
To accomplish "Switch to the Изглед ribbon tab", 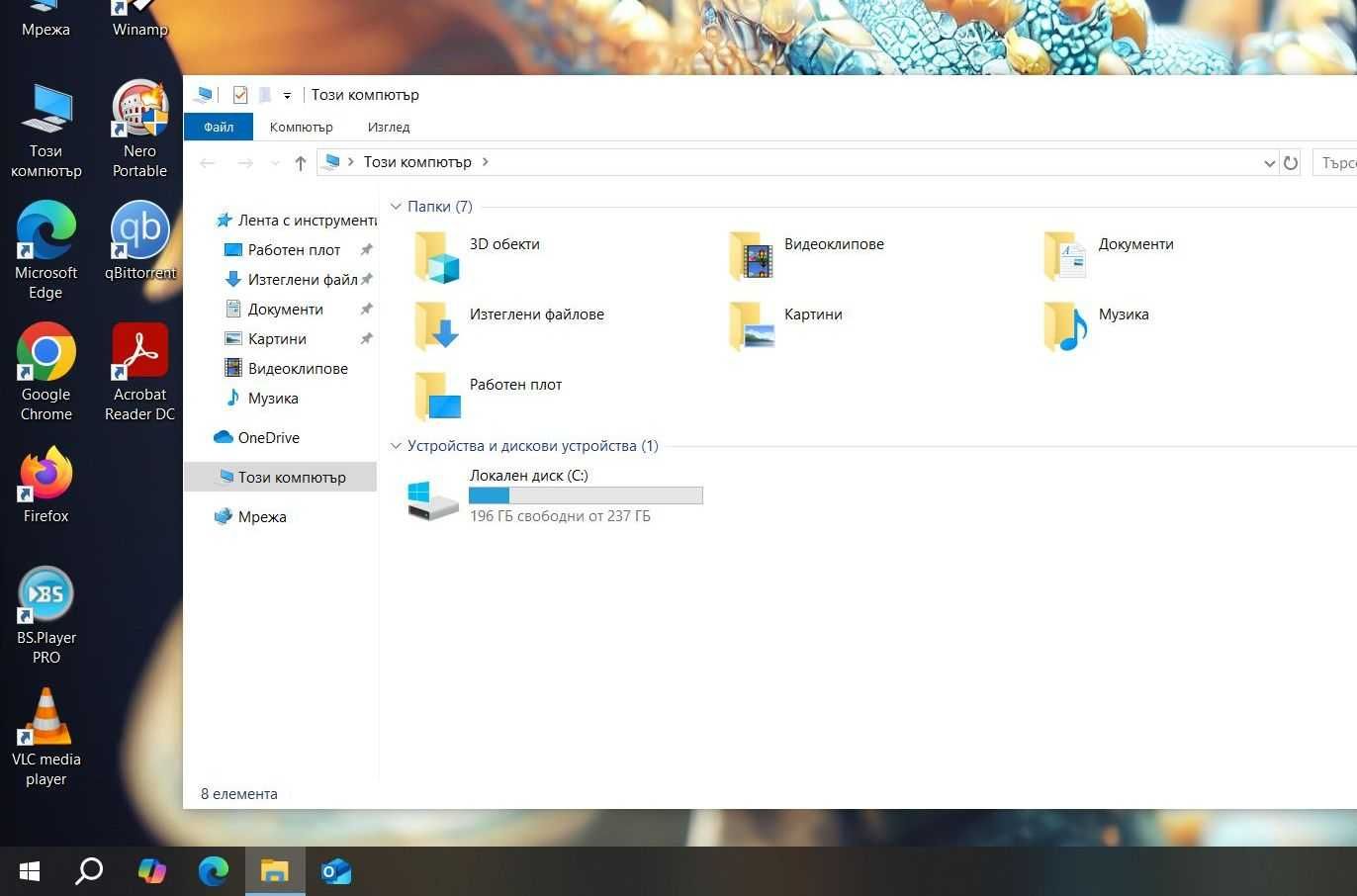I will click(x=389, y=127).
